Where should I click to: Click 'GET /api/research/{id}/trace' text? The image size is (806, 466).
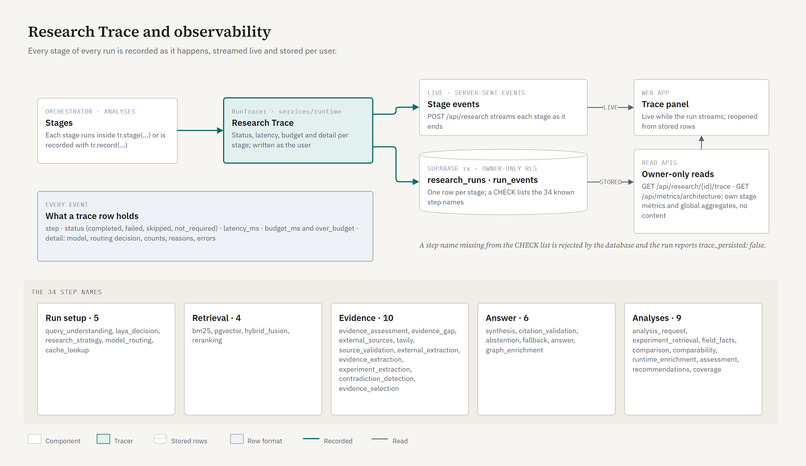[686, 187]
